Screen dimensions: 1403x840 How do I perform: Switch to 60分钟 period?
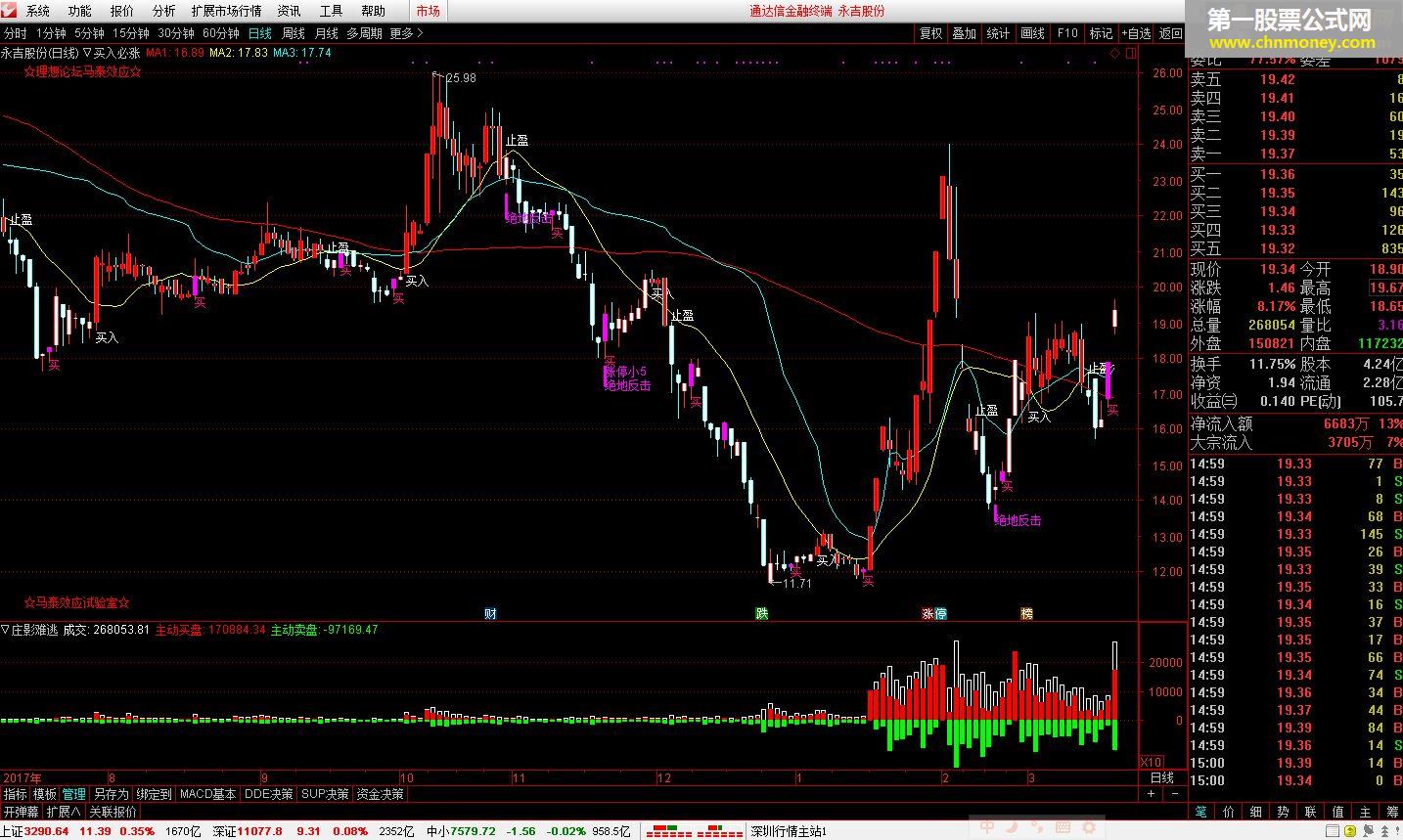click(221, 32)
